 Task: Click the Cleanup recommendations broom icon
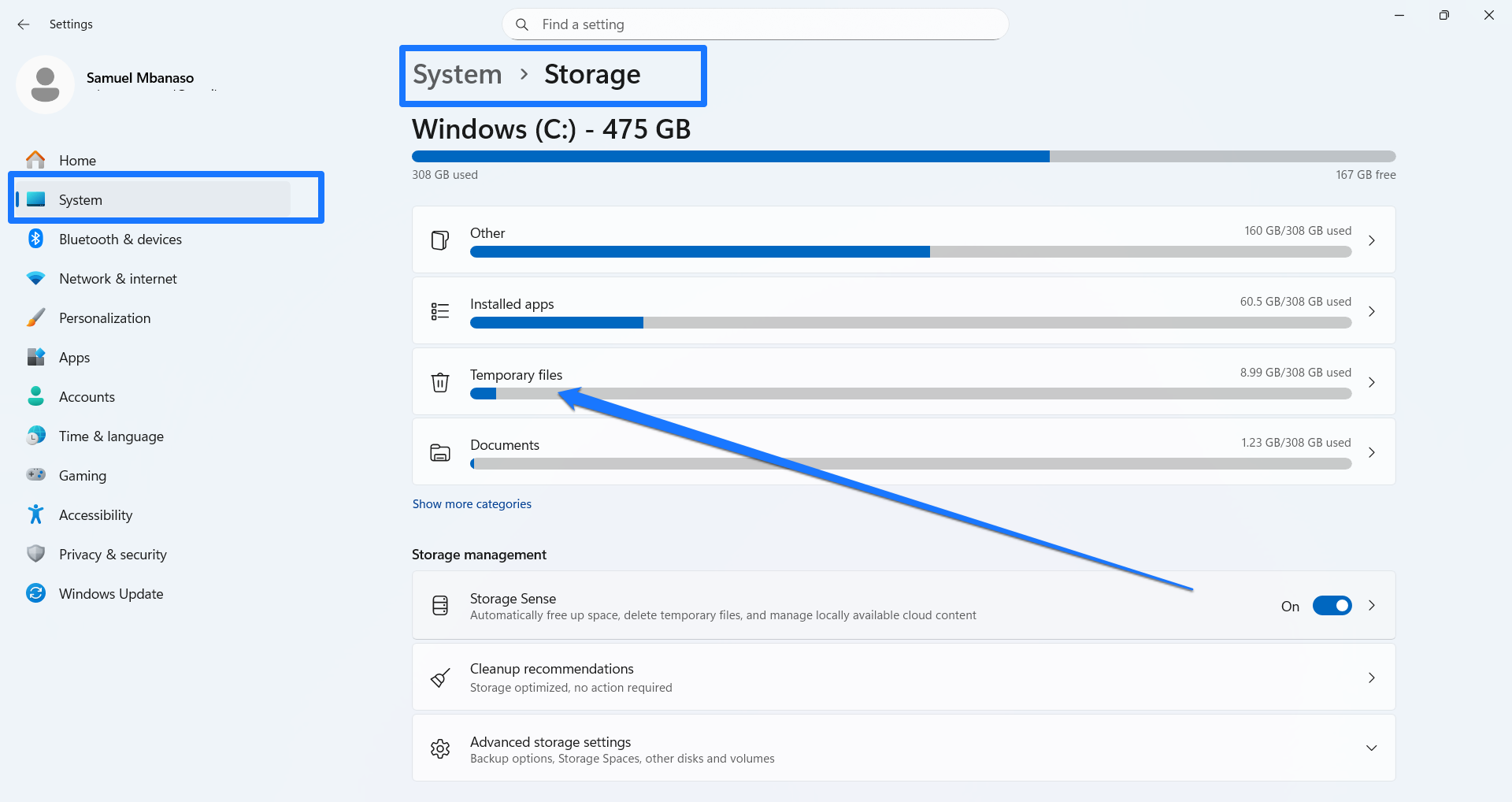click(440, 678)
